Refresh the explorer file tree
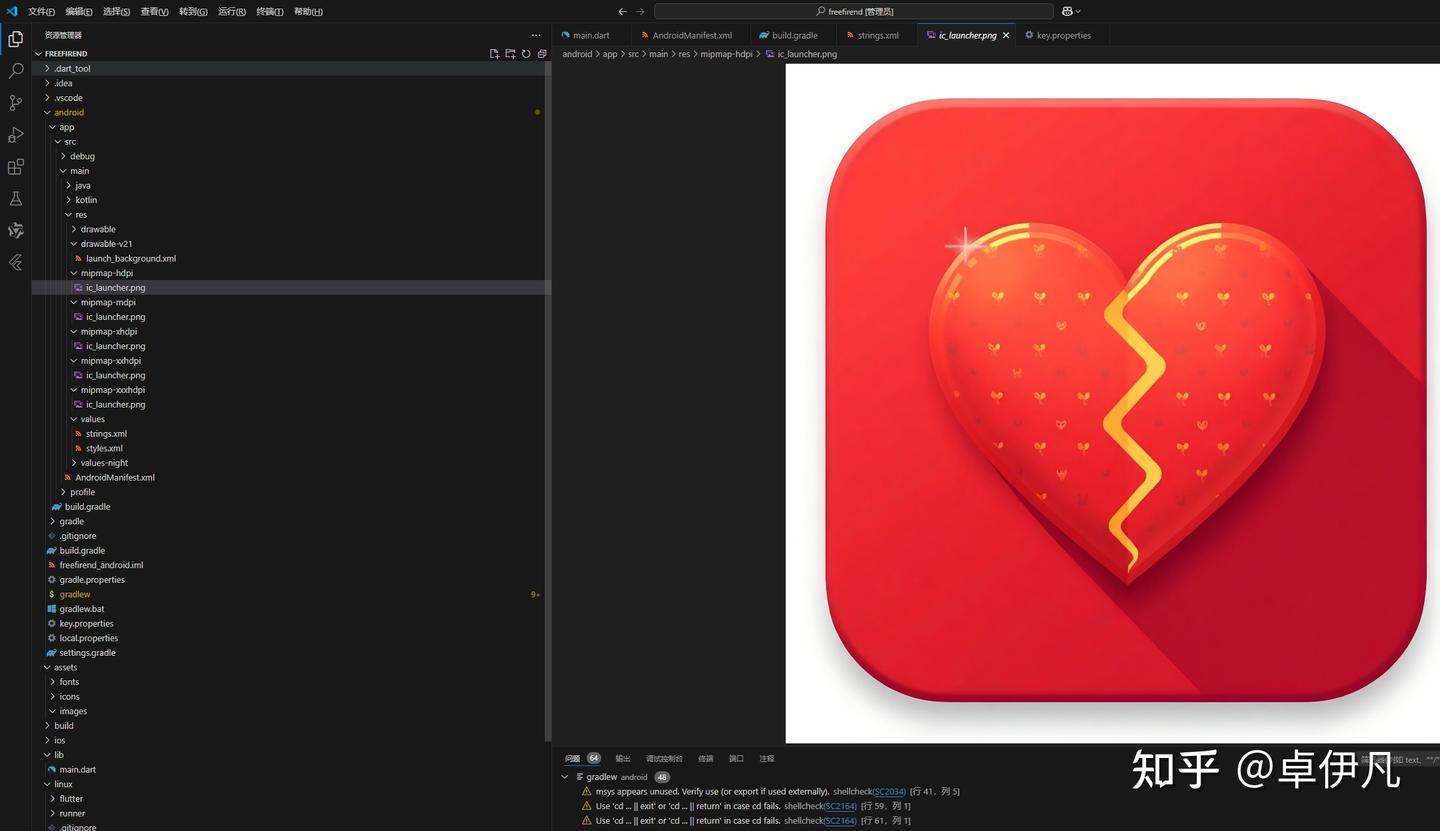 tap(526, 54)
